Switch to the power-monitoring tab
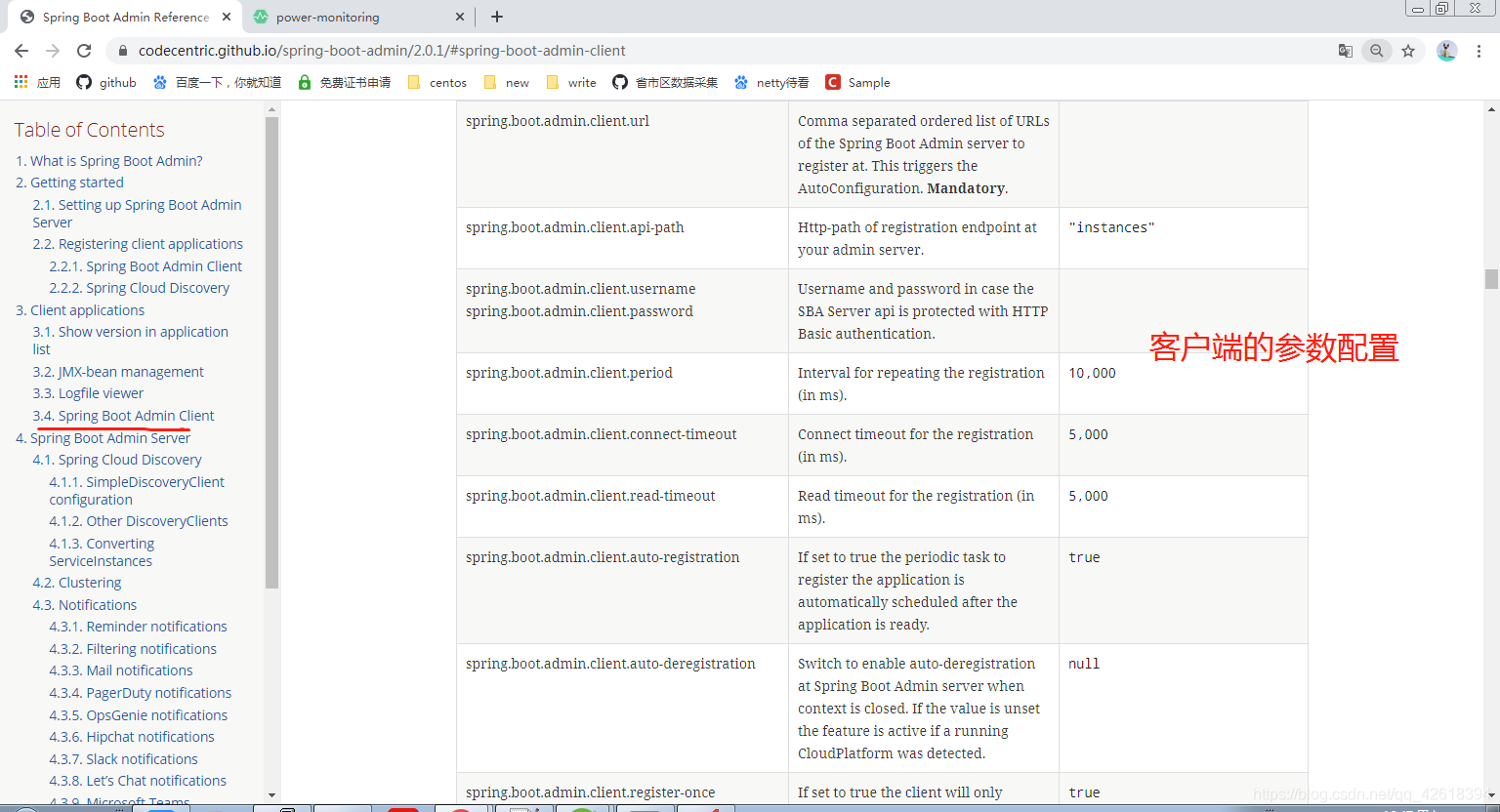 point(358,17)
